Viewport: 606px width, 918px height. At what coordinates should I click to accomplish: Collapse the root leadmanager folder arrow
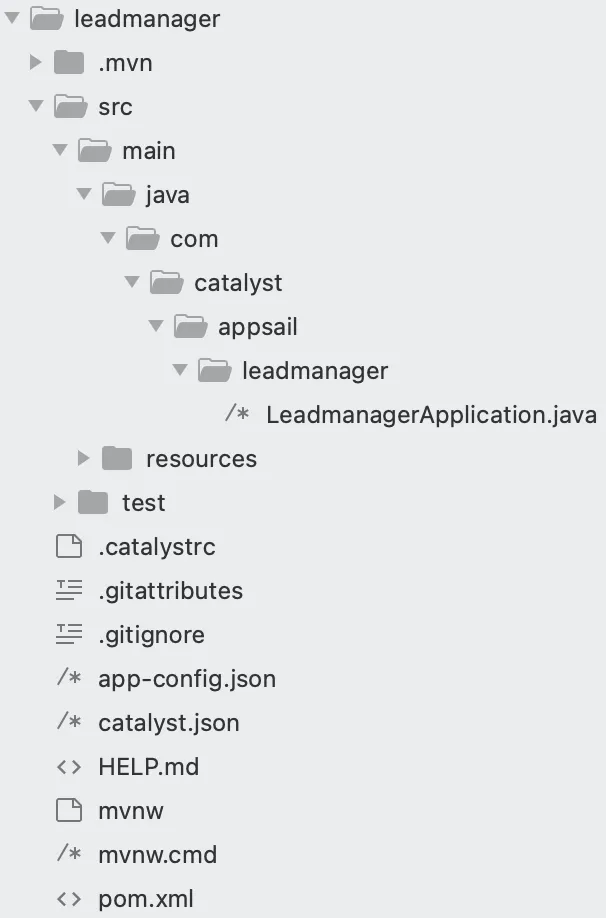pyautogui.click(x=12, y=19)
